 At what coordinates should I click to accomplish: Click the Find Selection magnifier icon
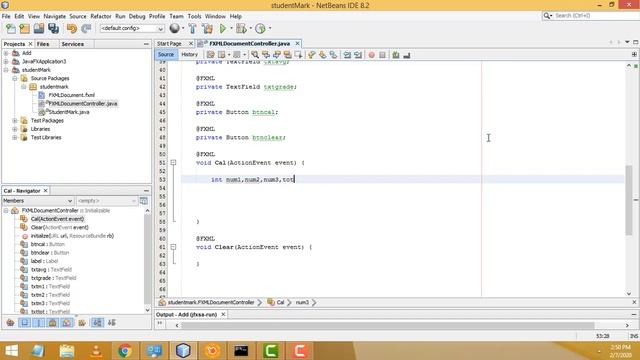(x=255, y=55)
